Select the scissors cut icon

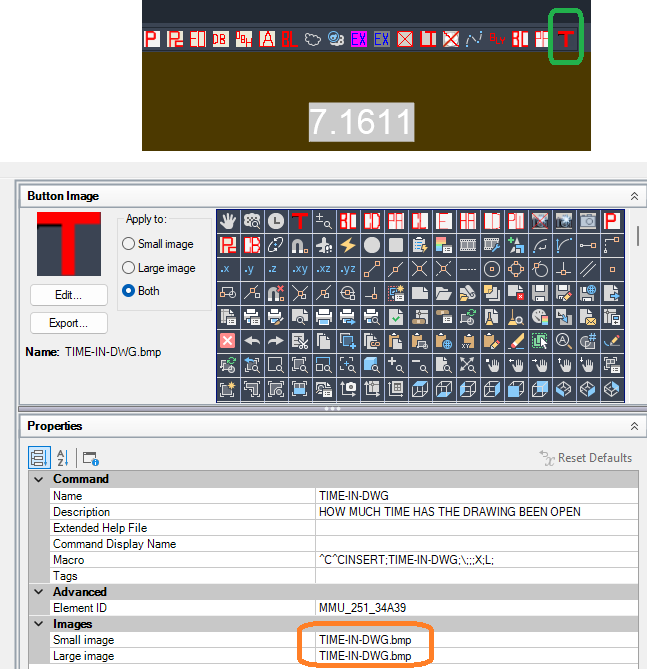click(300, 341)
